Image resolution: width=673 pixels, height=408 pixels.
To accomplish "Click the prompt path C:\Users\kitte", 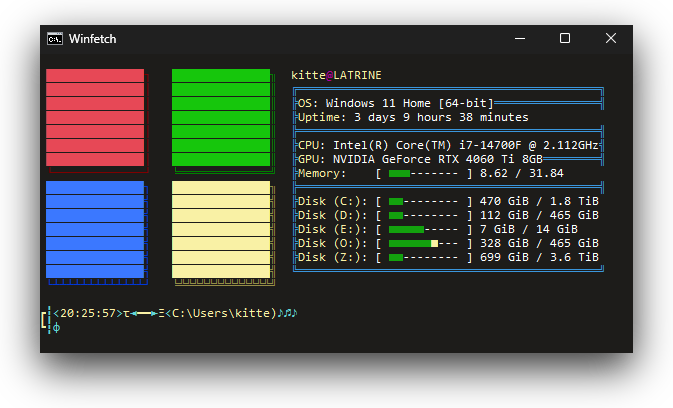I will tap(221, 313).
